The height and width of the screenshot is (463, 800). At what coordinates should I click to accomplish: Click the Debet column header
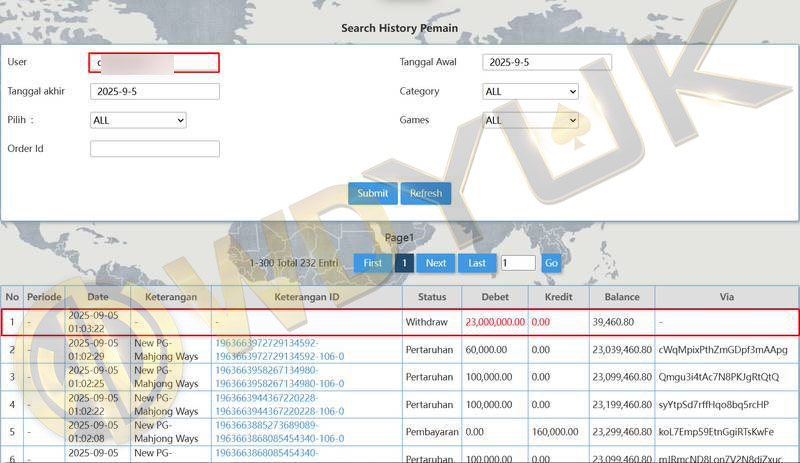click(x=495, y=297)
